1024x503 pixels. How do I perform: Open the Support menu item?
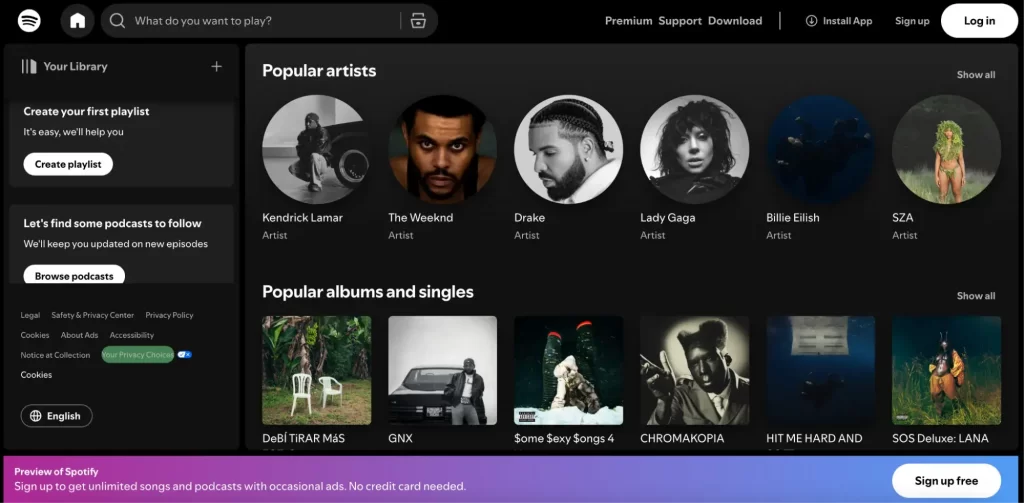click(x=680, y=21)
